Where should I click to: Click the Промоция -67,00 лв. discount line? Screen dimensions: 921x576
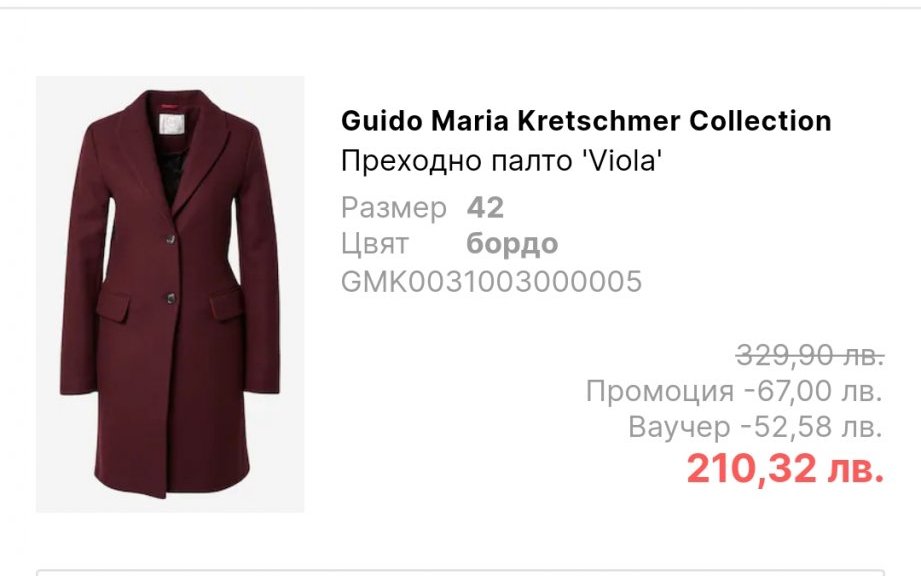tap(734, 390)
